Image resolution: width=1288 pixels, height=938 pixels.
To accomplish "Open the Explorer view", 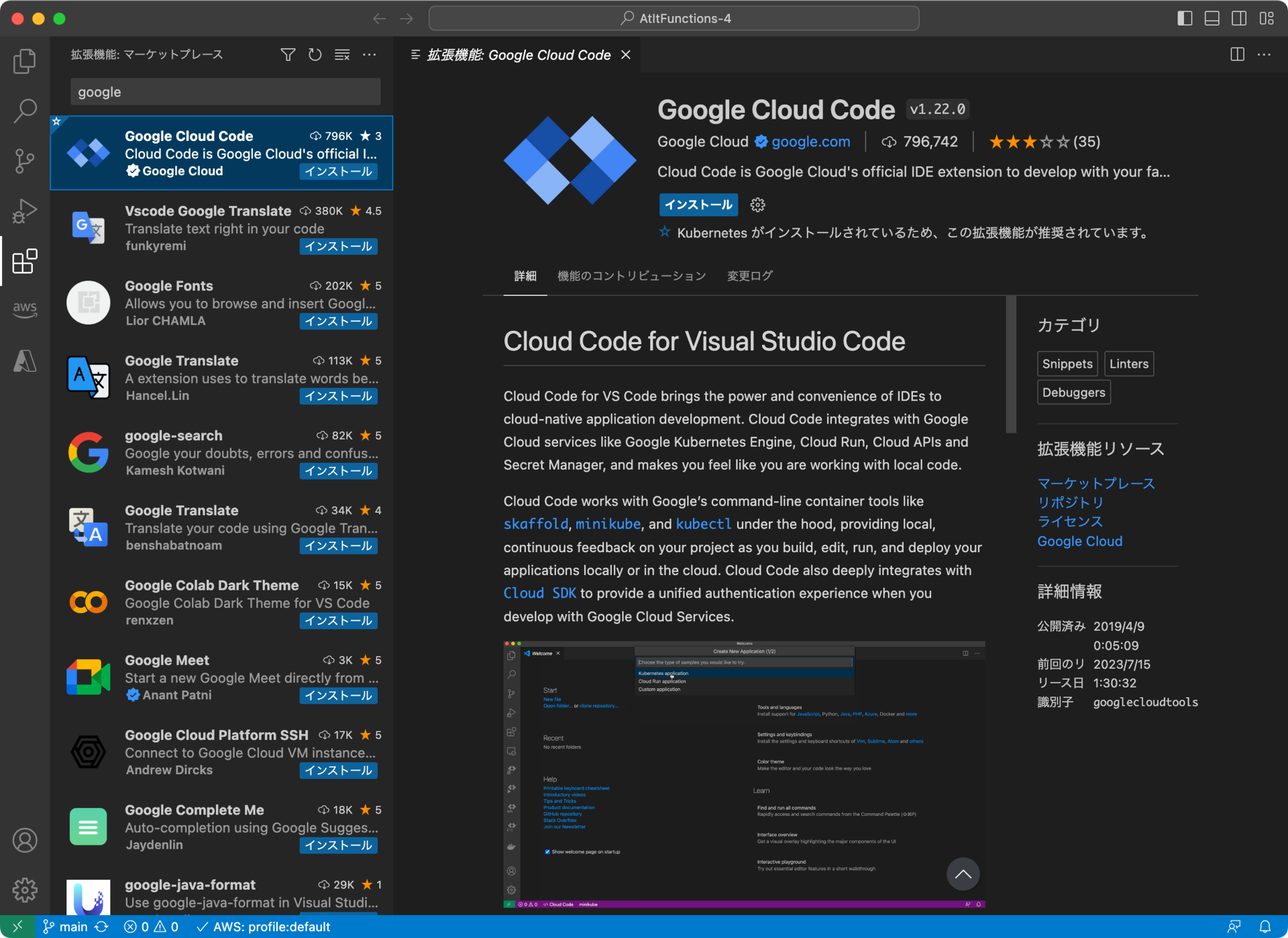I will coord(25,60).
